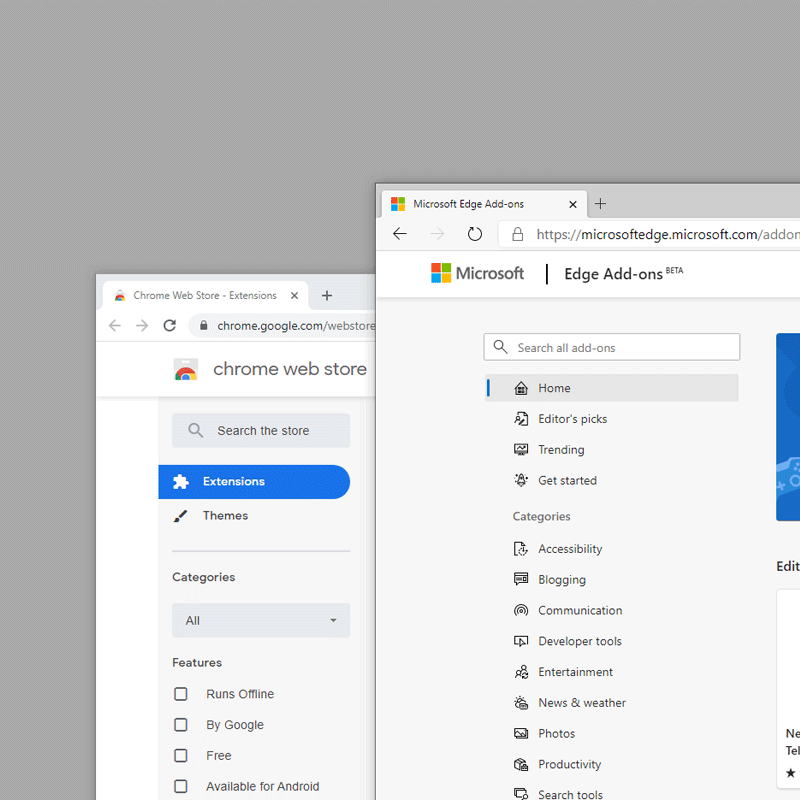Click the Microsoft logo in Edge Add-ons header
The width and height of the screenshot is (800, 800).
click(x=477, y=273)
